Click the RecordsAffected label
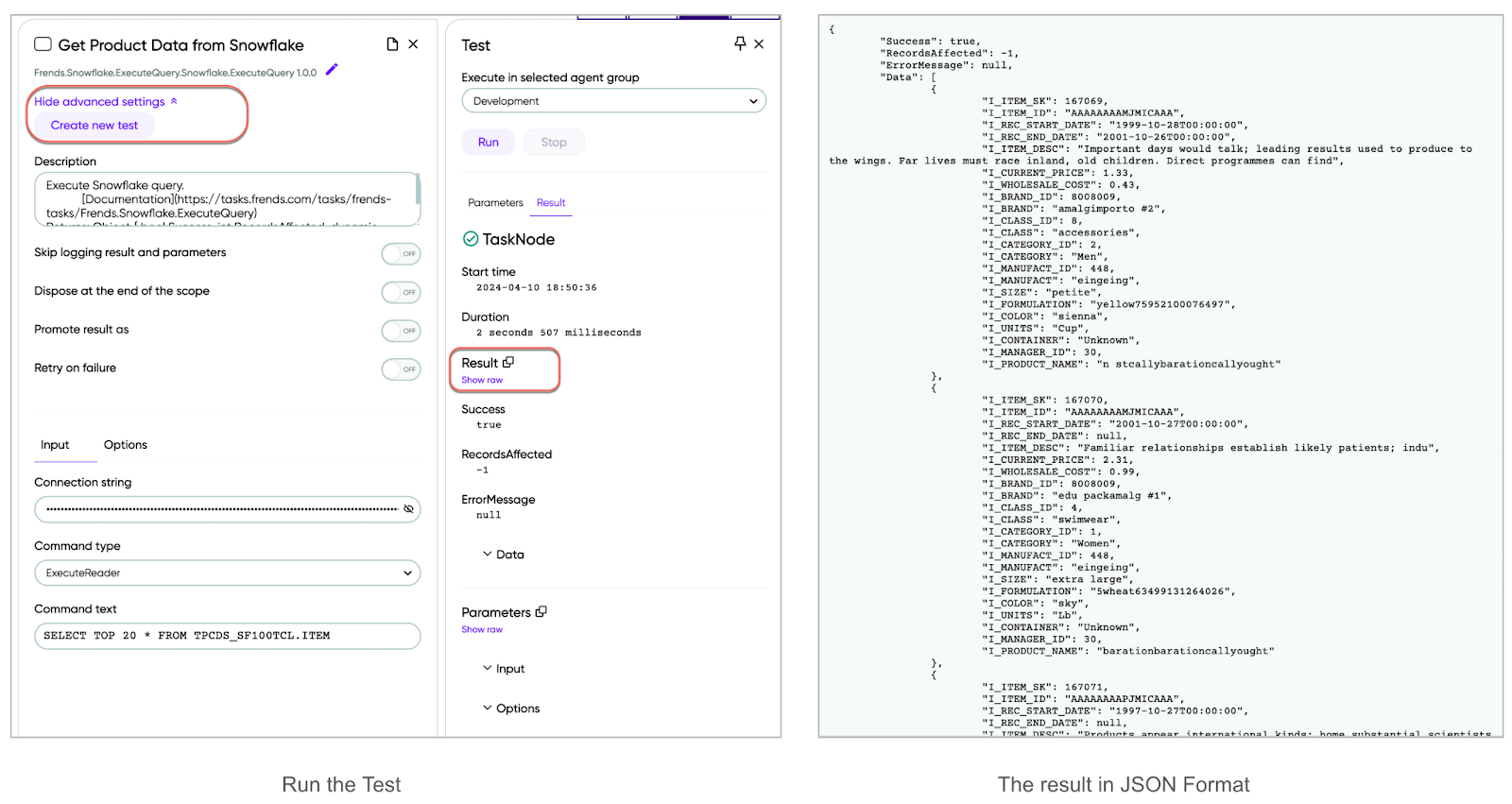1512x804 pixels. 507,454
